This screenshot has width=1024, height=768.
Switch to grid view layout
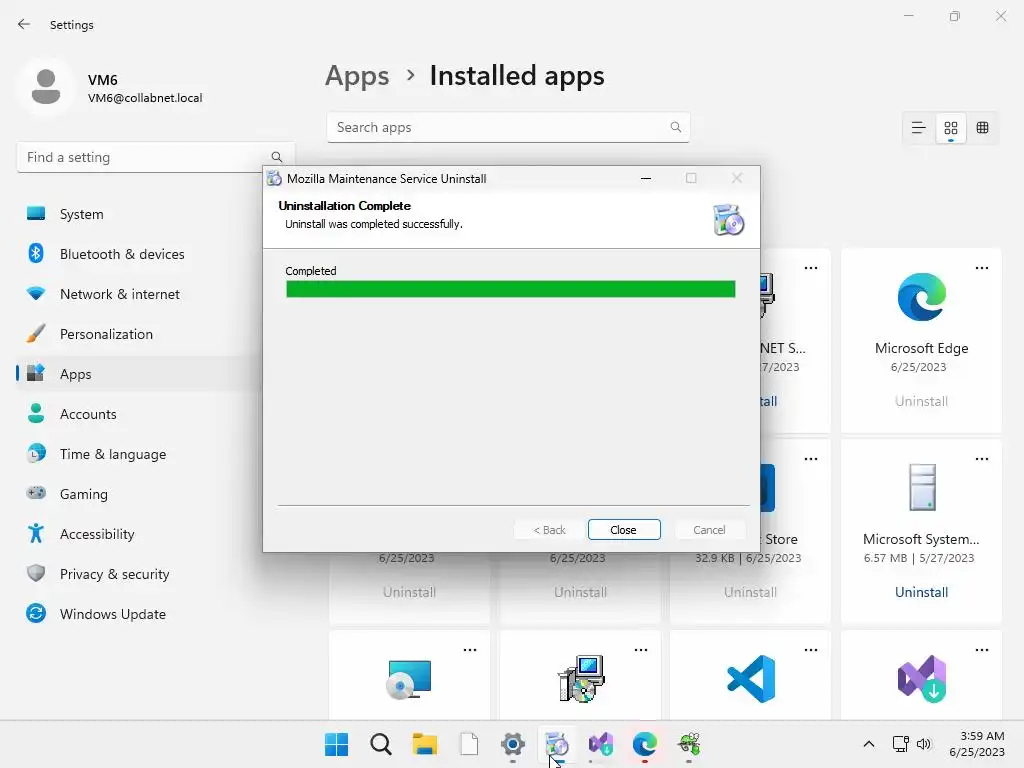951,127
